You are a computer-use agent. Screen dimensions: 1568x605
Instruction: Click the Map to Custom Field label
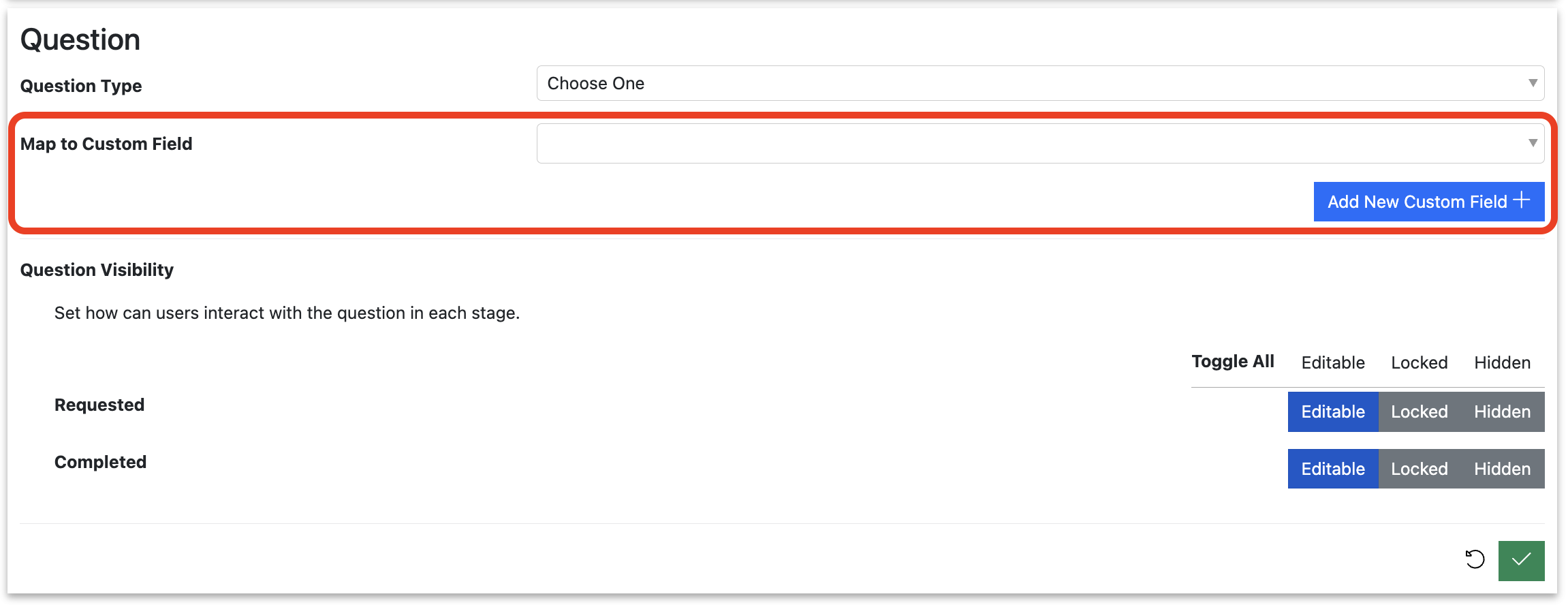point(106,144)
